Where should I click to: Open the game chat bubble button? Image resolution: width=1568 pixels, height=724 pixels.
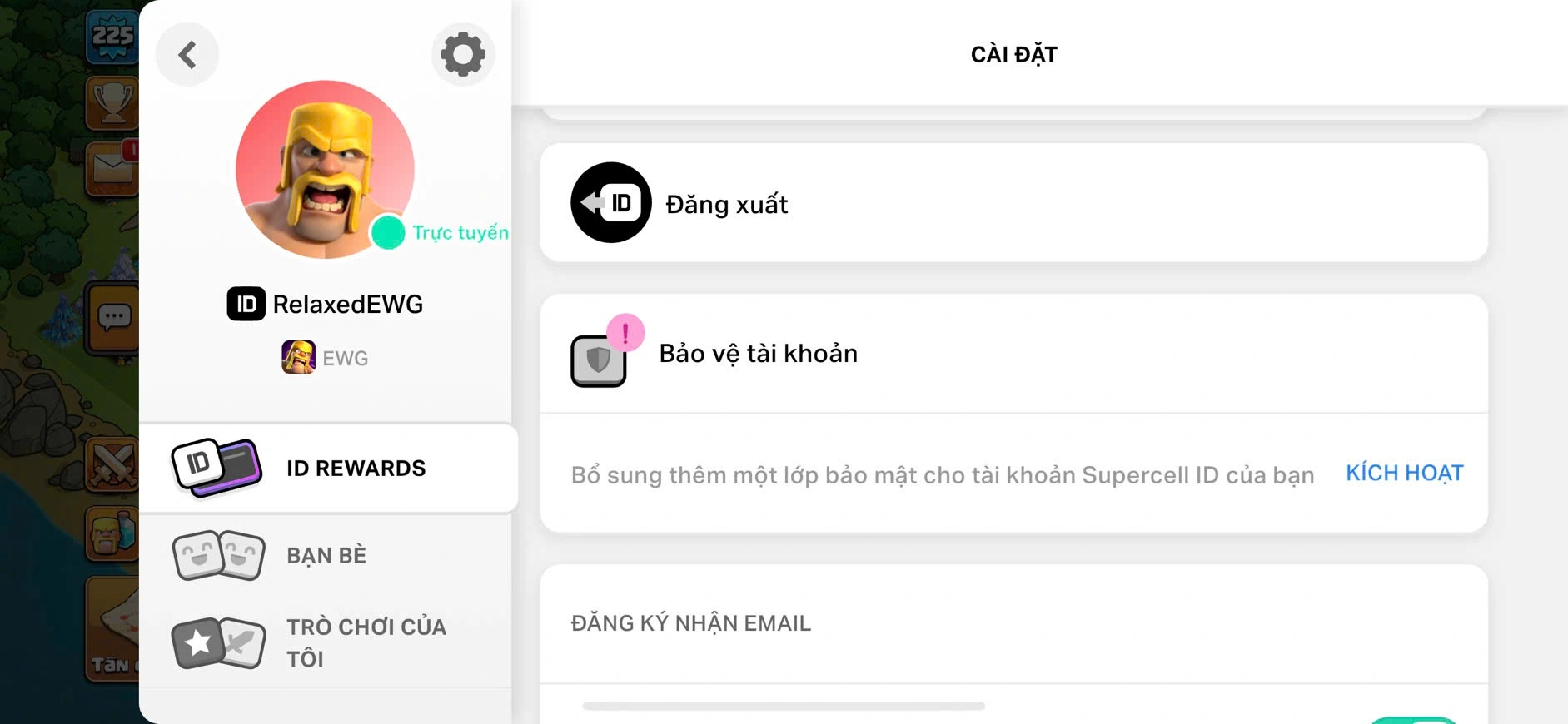pyautogui.click(x=113, y=317)
